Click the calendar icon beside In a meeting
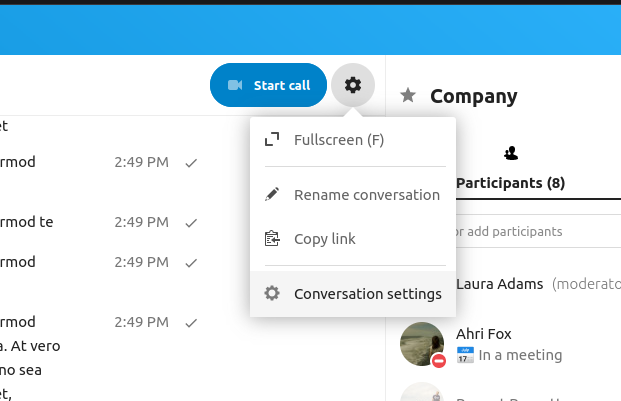This screenshot has height=401, width=621. [465, 355]
